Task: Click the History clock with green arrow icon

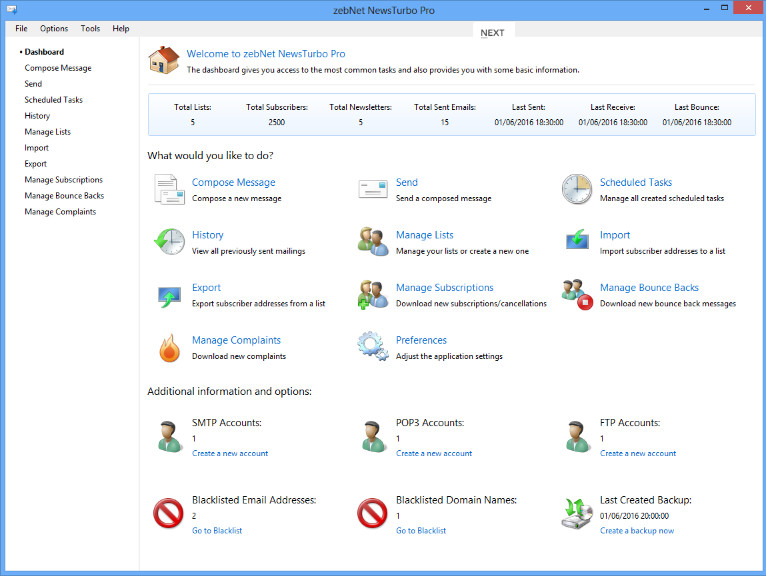Action: click(170, 241)
